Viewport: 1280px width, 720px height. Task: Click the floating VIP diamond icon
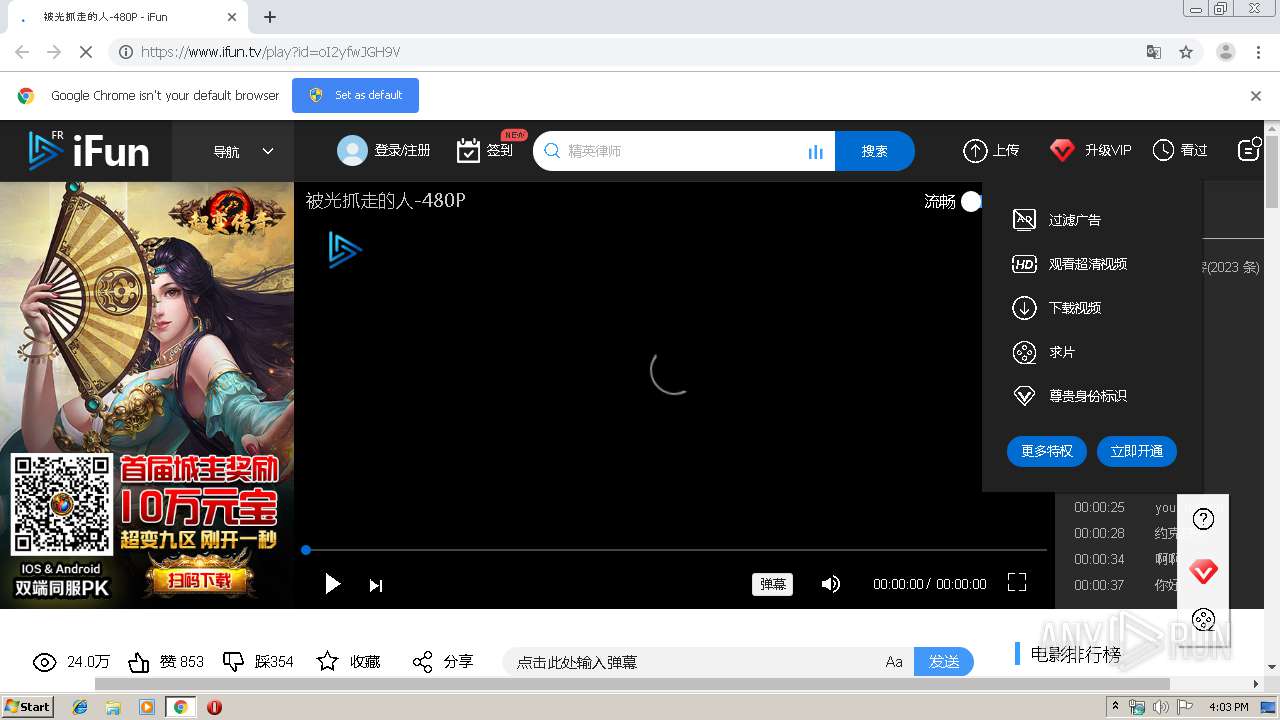pos(1204,572)
